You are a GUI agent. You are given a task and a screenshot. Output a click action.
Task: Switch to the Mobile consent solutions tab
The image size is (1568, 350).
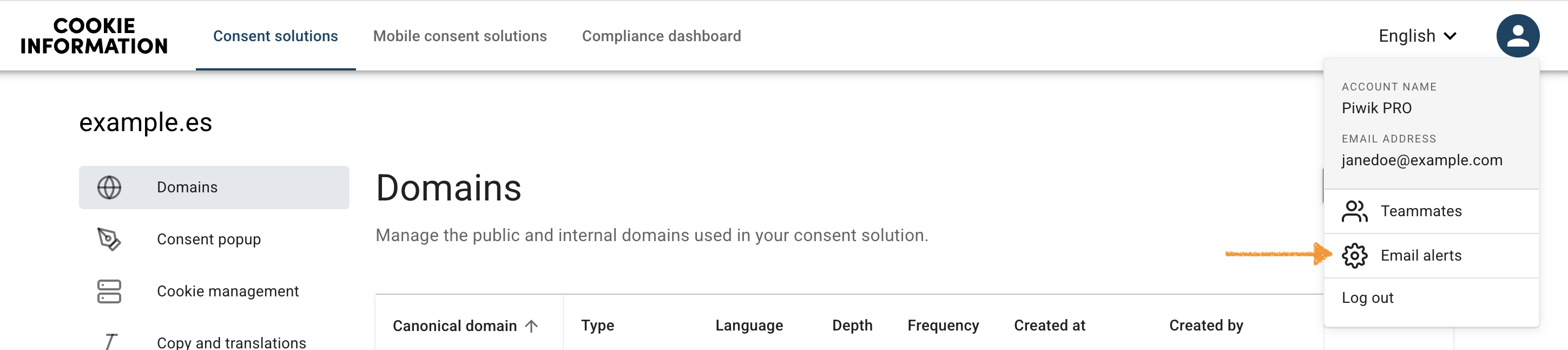tap(461, 35)
